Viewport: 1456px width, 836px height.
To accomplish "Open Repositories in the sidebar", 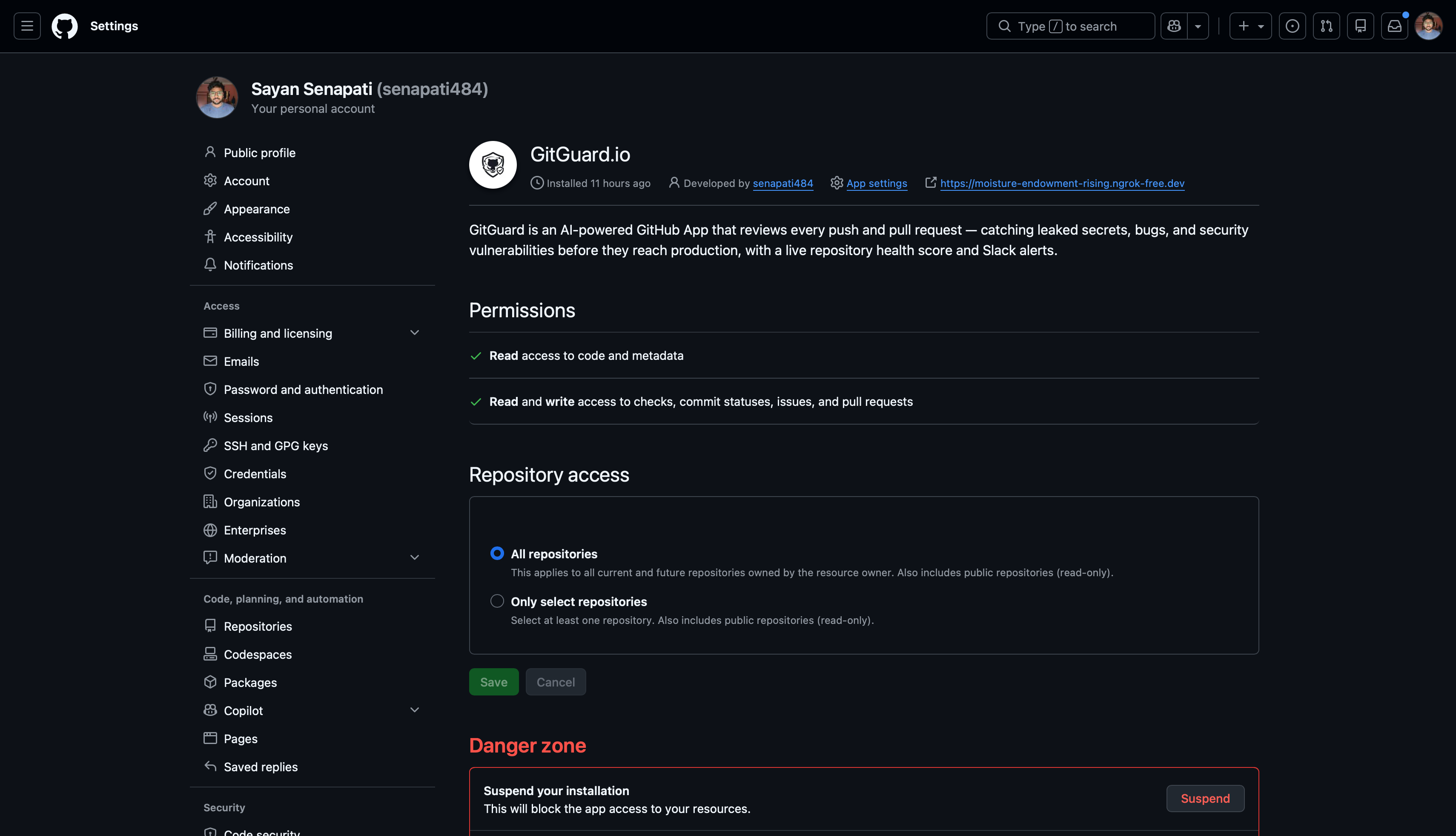I will pos(312,626).
